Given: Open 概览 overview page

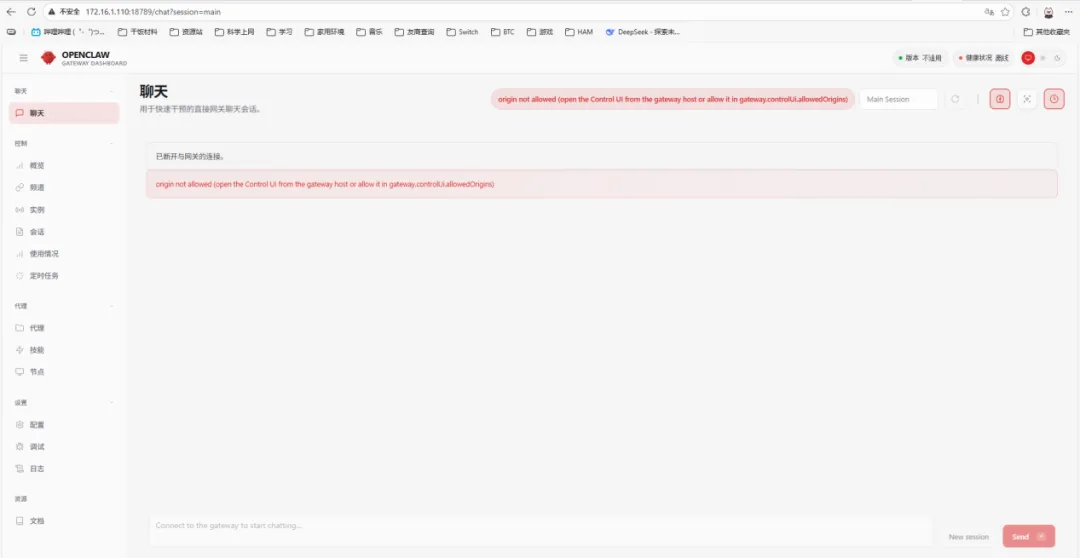Looking at the screenshot, I should [64, 166].
